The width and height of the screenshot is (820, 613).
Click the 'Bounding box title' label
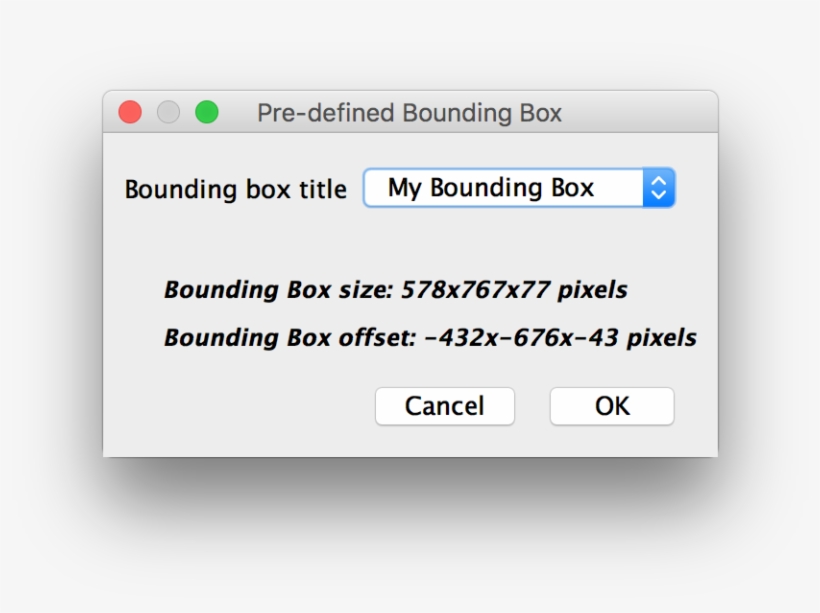coord(235,189)
